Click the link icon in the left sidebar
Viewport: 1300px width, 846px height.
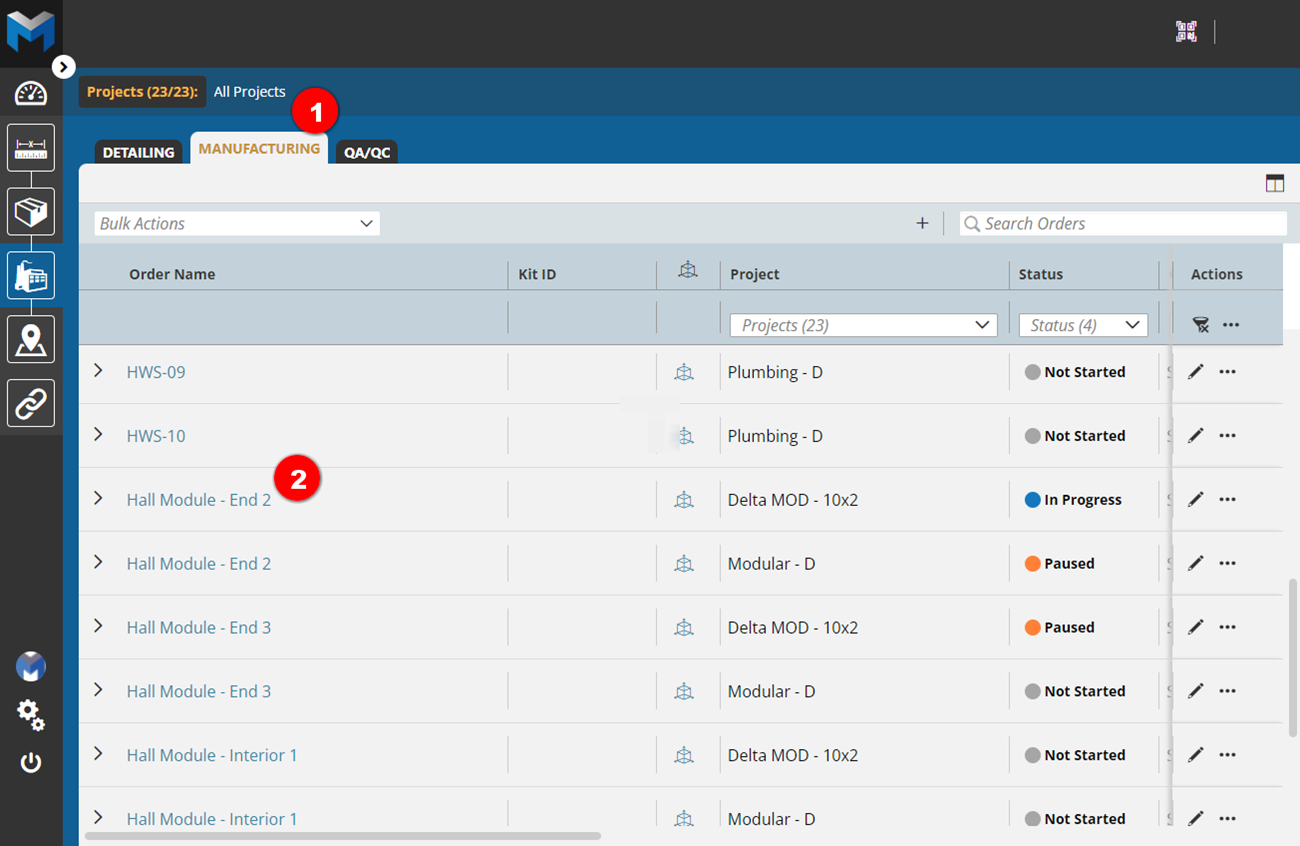pos(30,403)
